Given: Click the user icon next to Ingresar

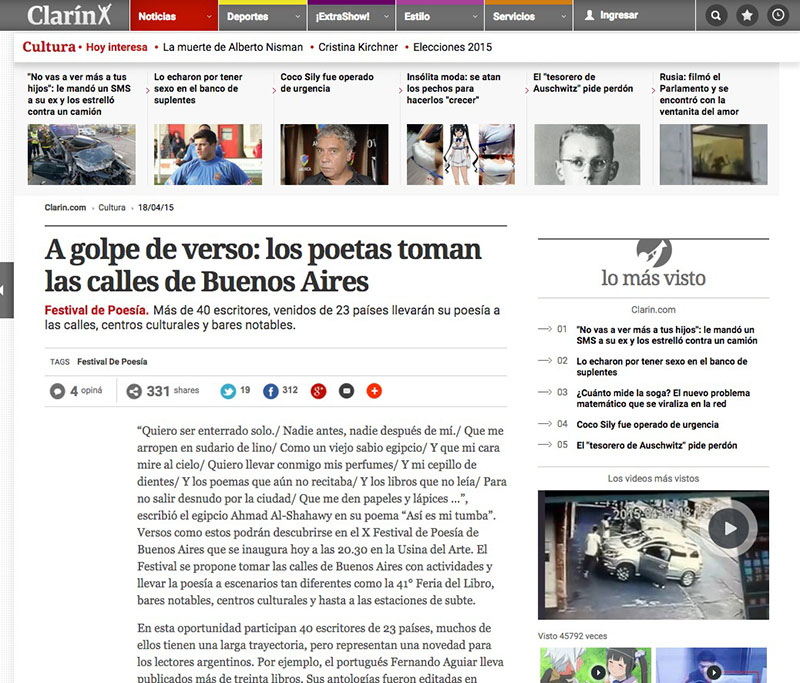Looking at the screenshot, I should click(x=589, y=15).
